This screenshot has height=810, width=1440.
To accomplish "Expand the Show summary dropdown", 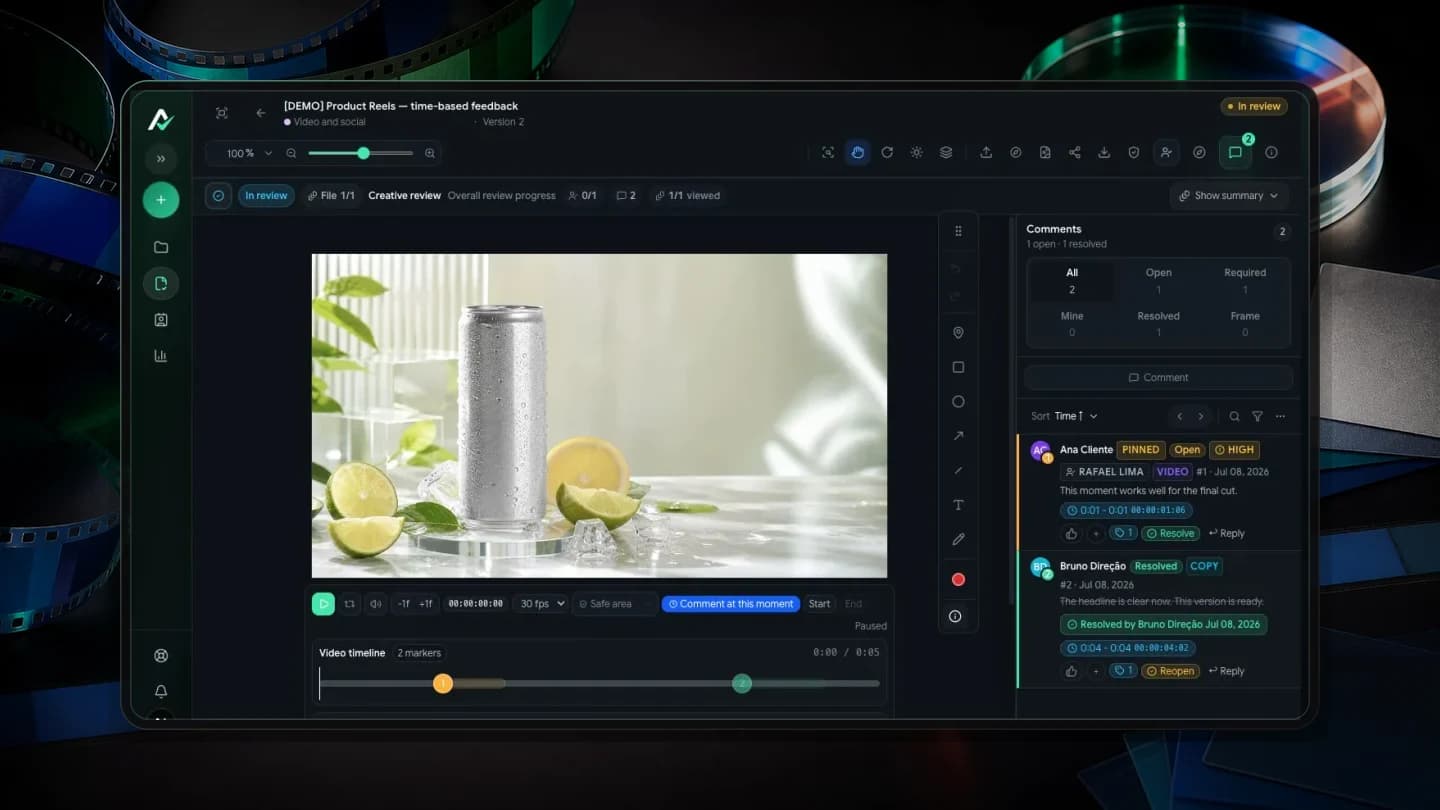I will point(1229,196).
